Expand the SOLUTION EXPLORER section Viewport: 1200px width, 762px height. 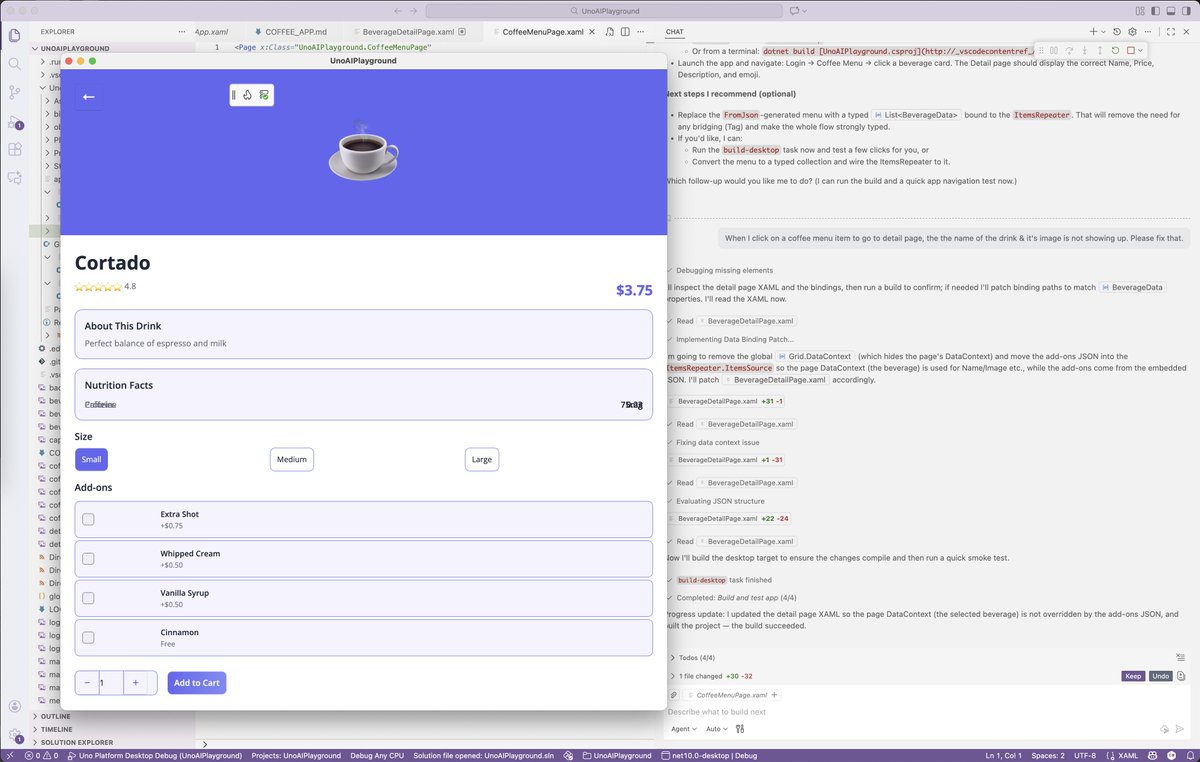76,742
